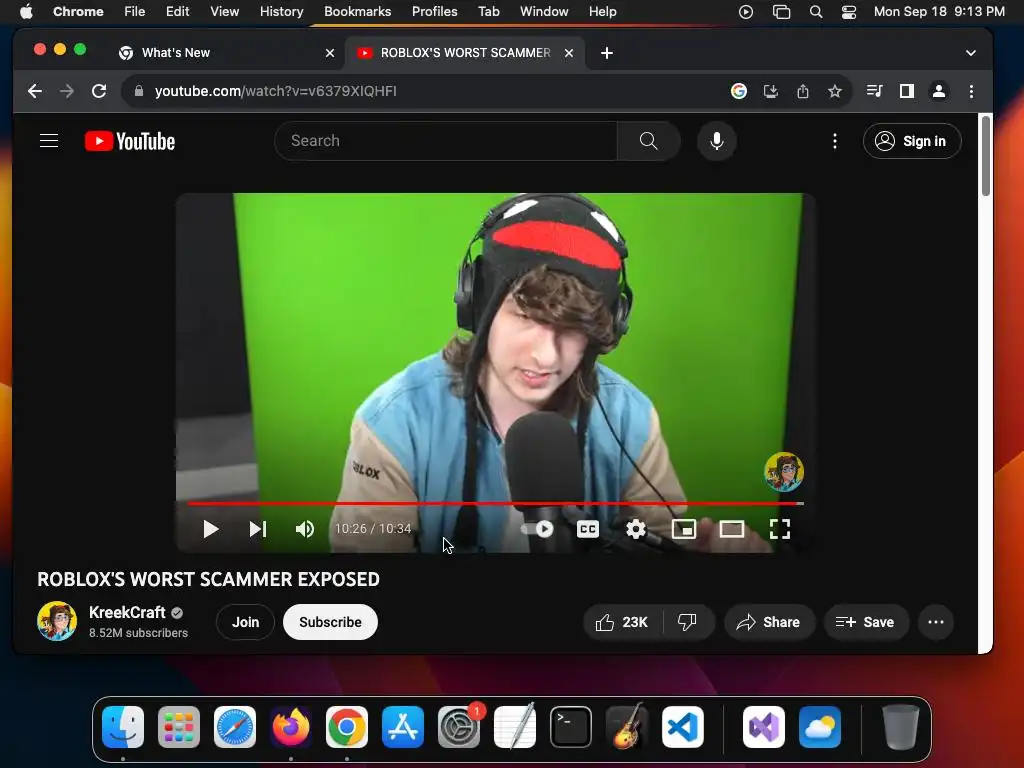Open Terminal from the dock

[x=571, y=727]
